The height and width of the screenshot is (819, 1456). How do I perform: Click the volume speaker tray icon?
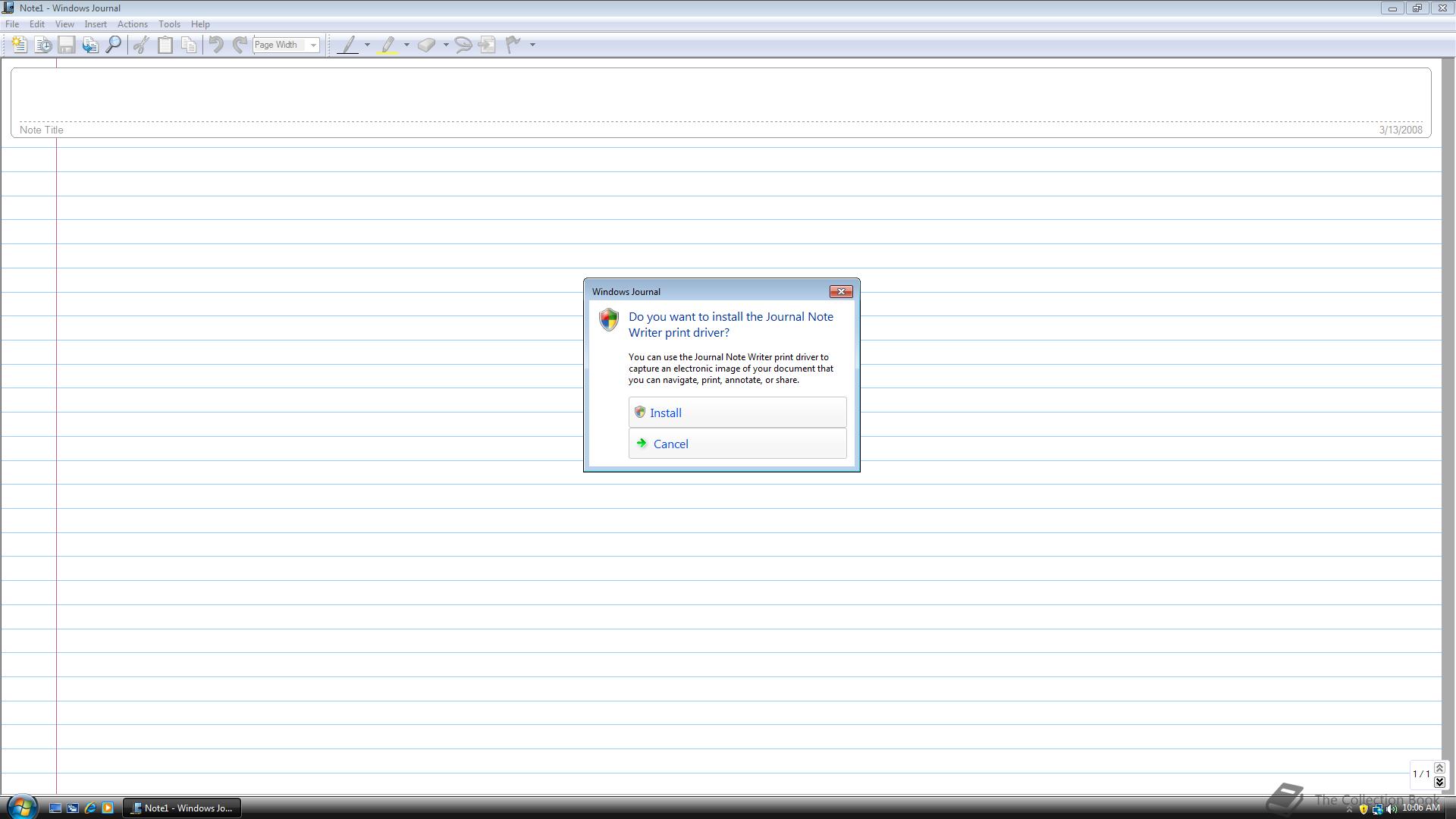(x=1392, y=809)
